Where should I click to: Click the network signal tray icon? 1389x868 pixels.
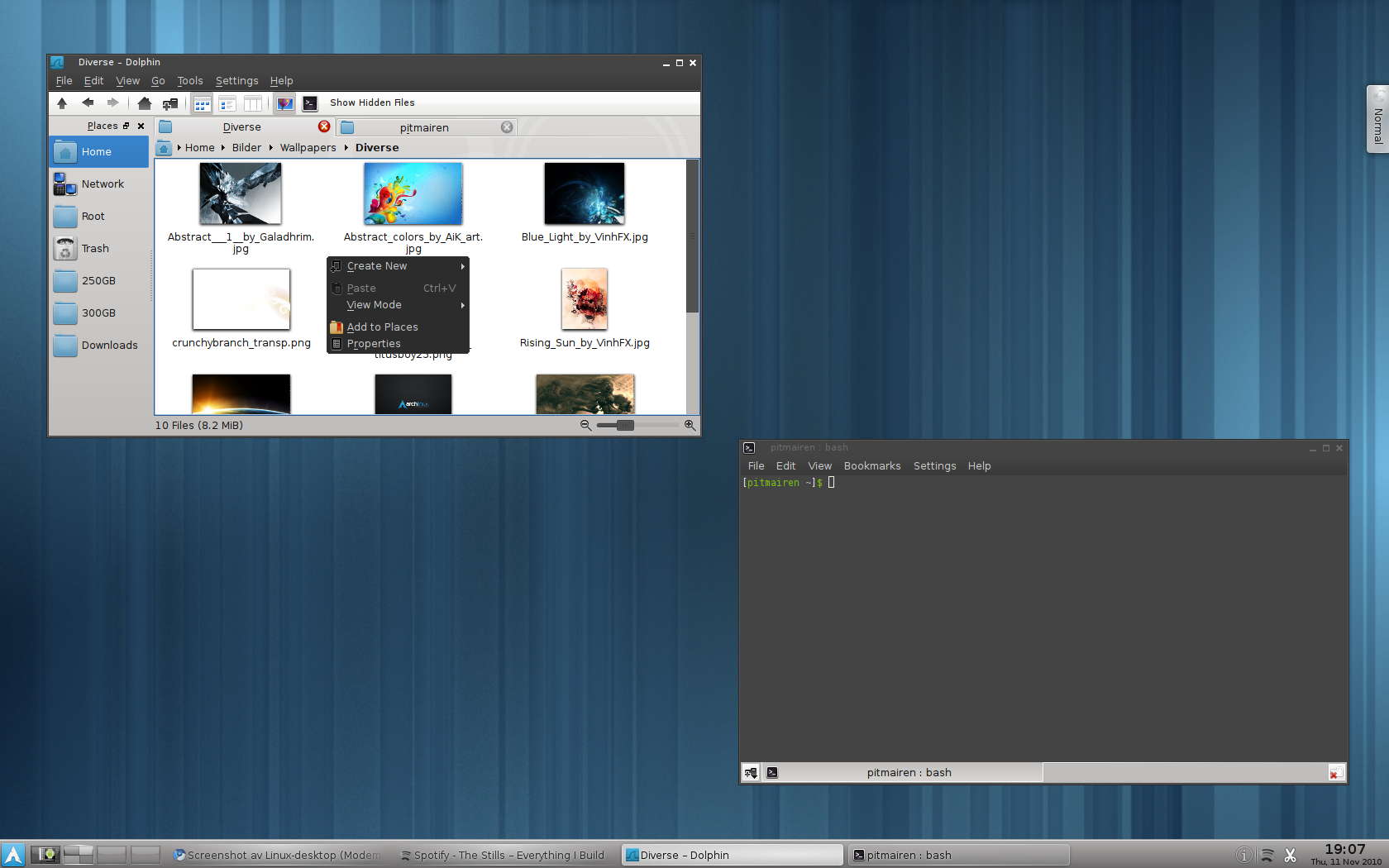click(1267, 856)
